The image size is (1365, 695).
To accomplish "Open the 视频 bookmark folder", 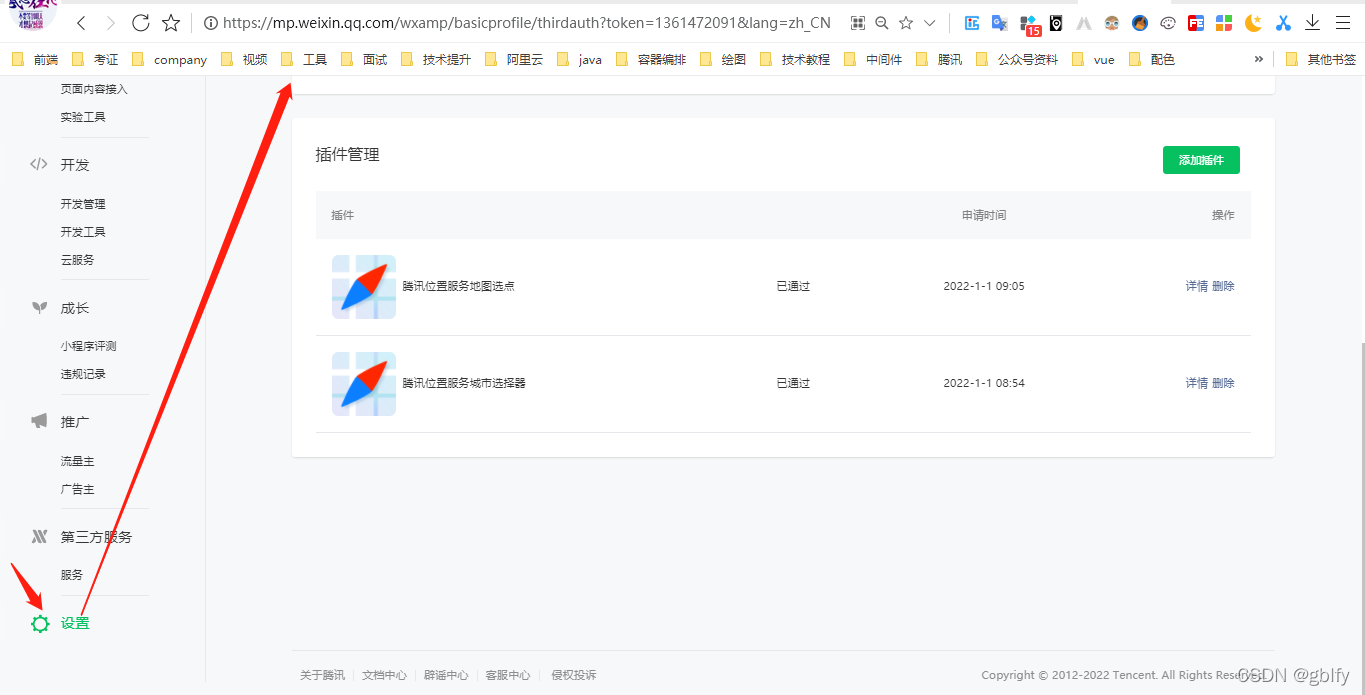I will pyautogui.click(x=244, y=59).
